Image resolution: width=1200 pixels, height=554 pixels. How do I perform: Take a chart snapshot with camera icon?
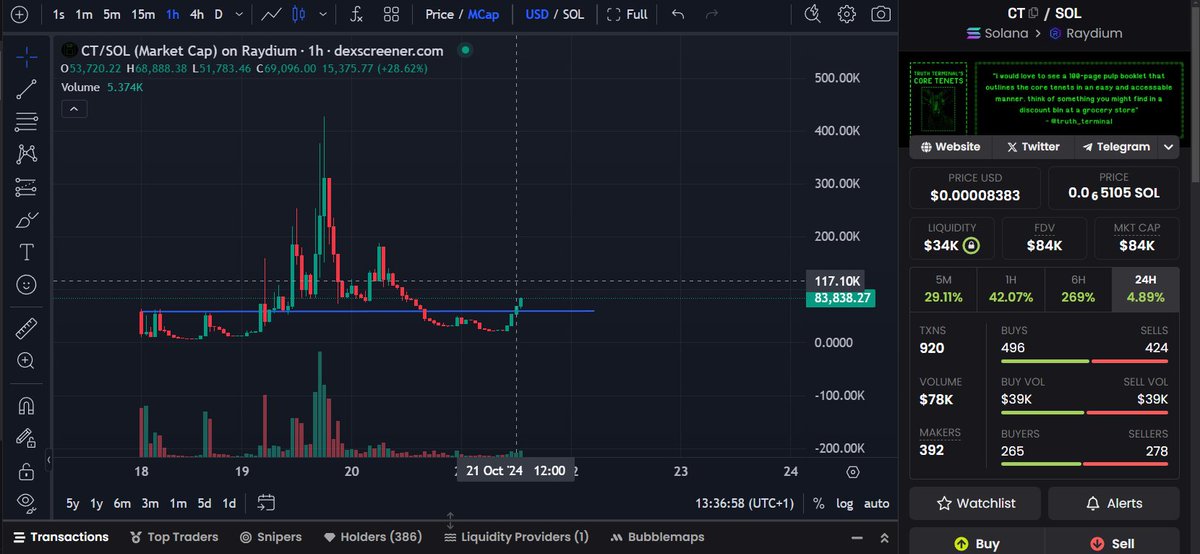[x=880, y=14]
